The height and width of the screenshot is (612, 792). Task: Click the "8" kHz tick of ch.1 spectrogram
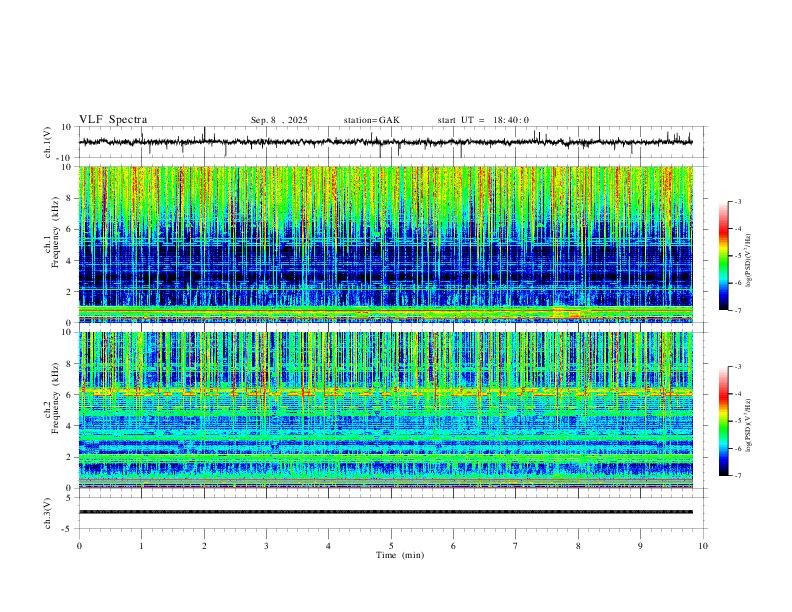[70, 198]
